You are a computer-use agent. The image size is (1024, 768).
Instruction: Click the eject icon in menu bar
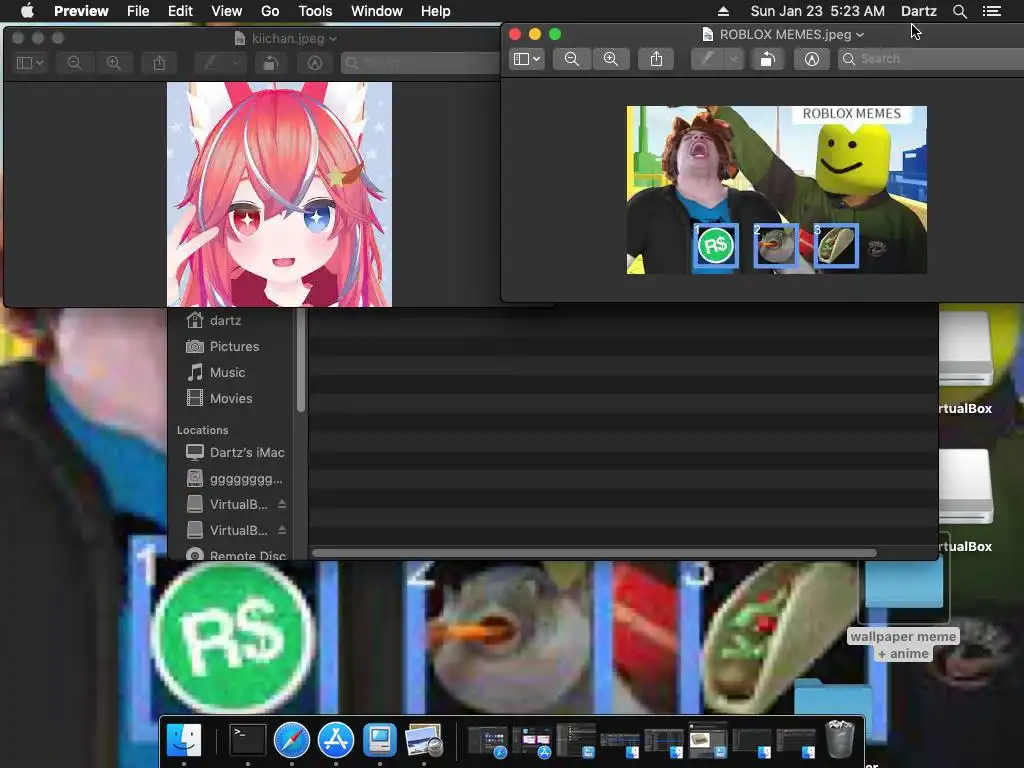click(723, 11)
